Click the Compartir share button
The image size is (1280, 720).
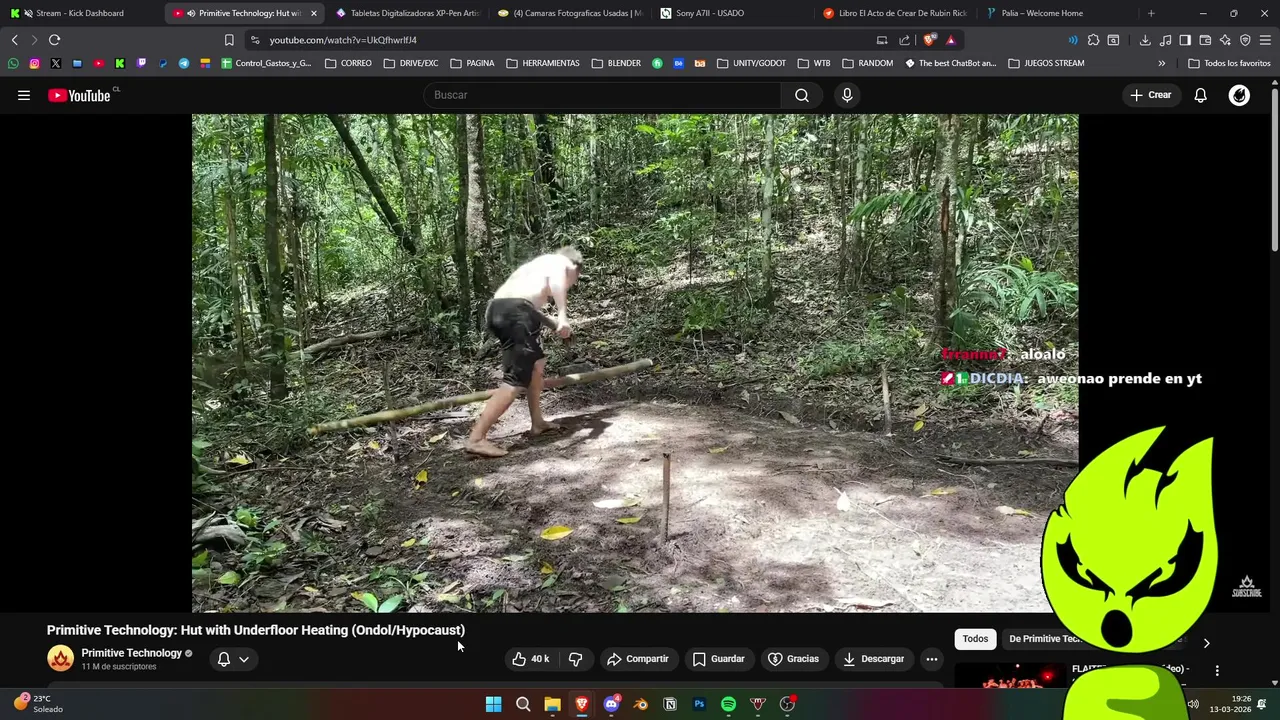638,659
